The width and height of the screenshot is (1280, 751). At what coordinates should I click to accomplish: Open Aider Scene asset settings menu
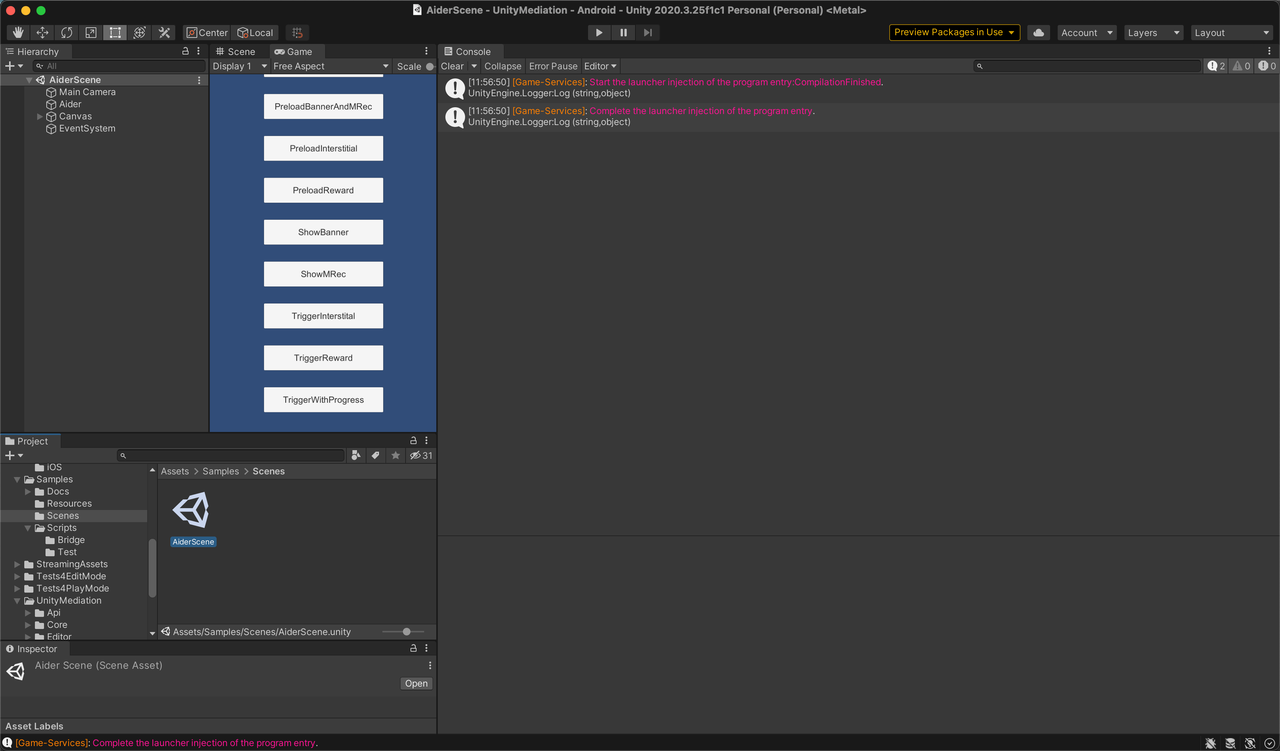tap(430, 666)
